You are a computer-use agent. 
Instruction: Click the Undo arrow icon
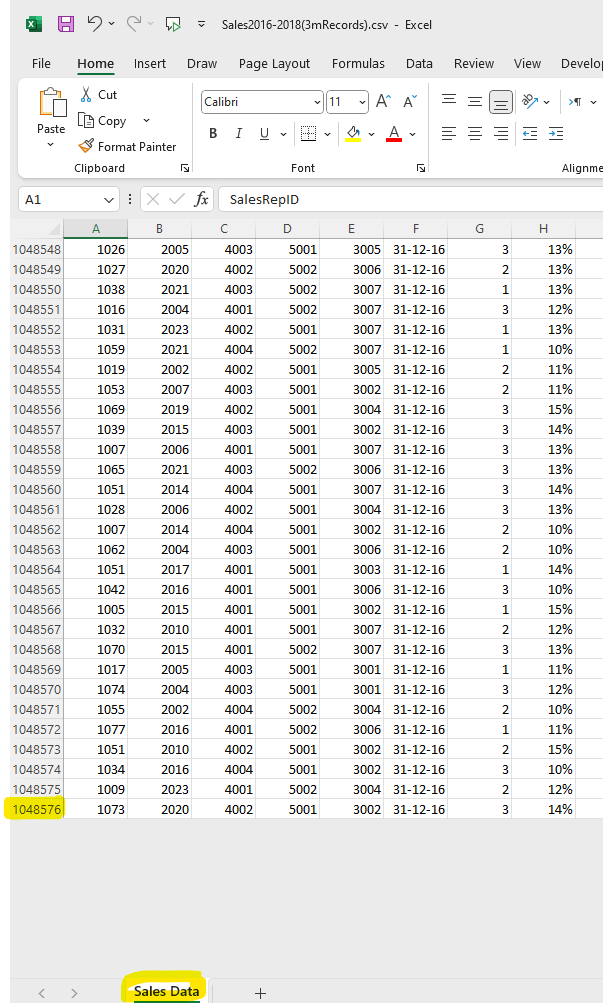(95, 23)
